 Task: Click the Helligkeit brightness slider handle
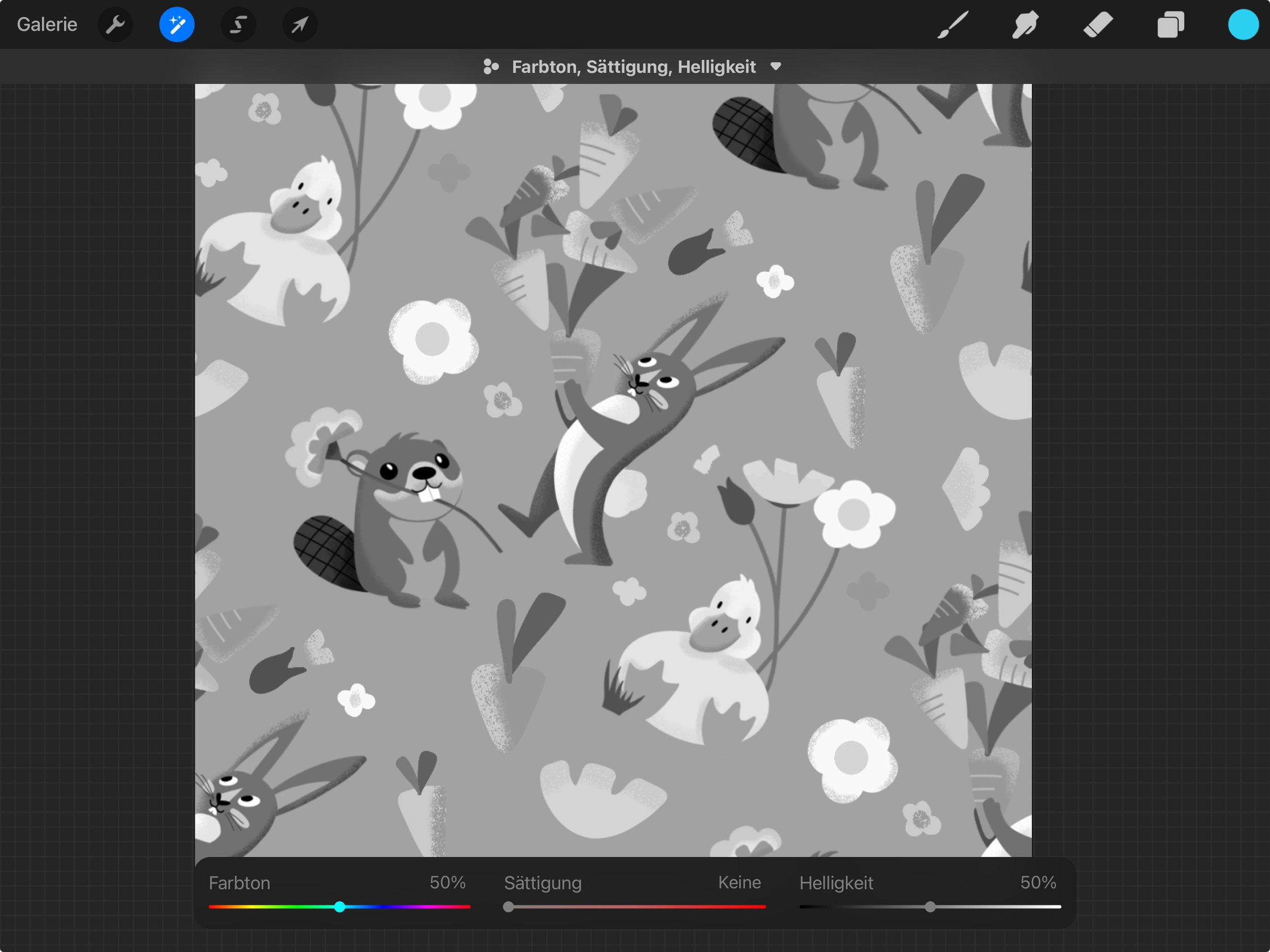930,907
